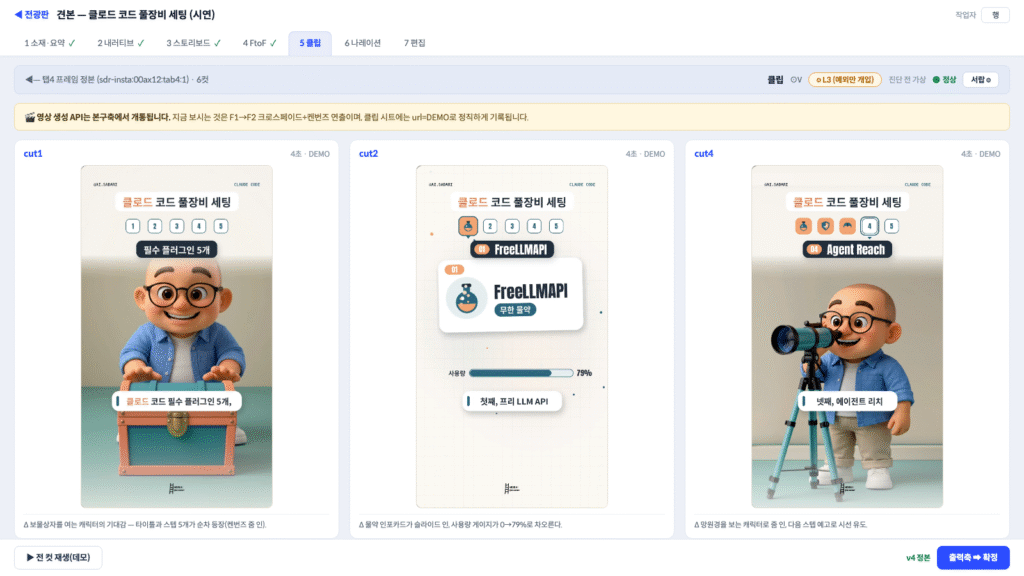Click the 필수 플러그인 5개 pill in cut1

pyautogui.click(x=176, y=249)
